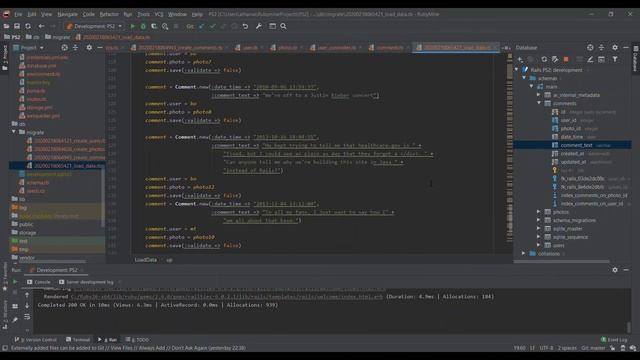Click the Database refresh icon
Screen dimensions: 640x360
[544, 60]
